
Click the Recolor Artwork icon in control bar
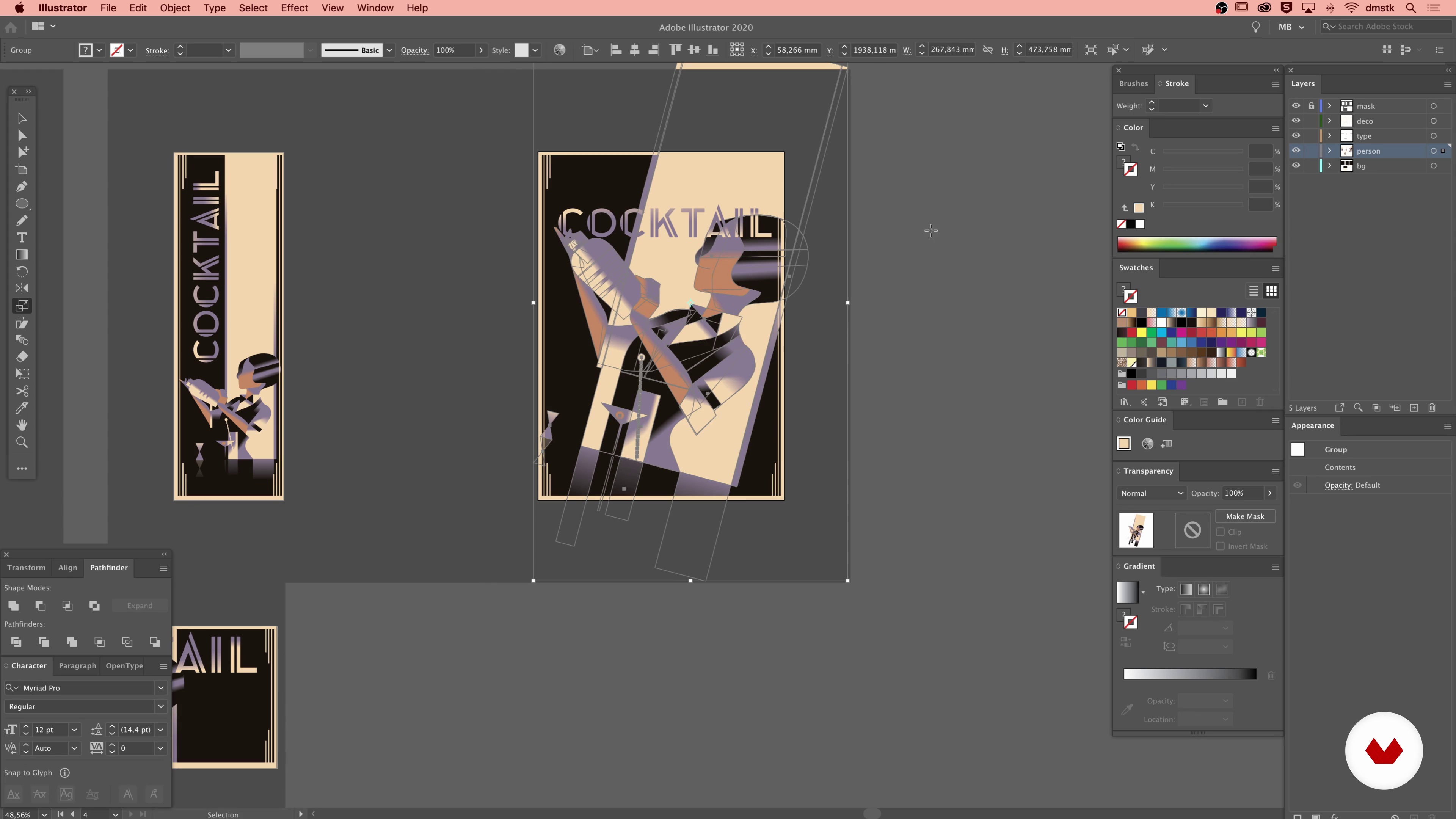pos(559,50)
